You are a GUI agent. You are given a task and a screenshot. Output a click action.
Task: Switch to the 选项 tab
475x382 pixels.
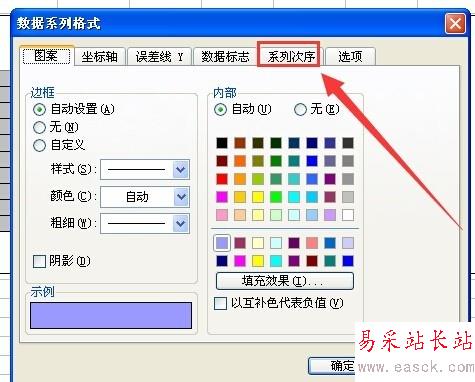click(350, 56)
